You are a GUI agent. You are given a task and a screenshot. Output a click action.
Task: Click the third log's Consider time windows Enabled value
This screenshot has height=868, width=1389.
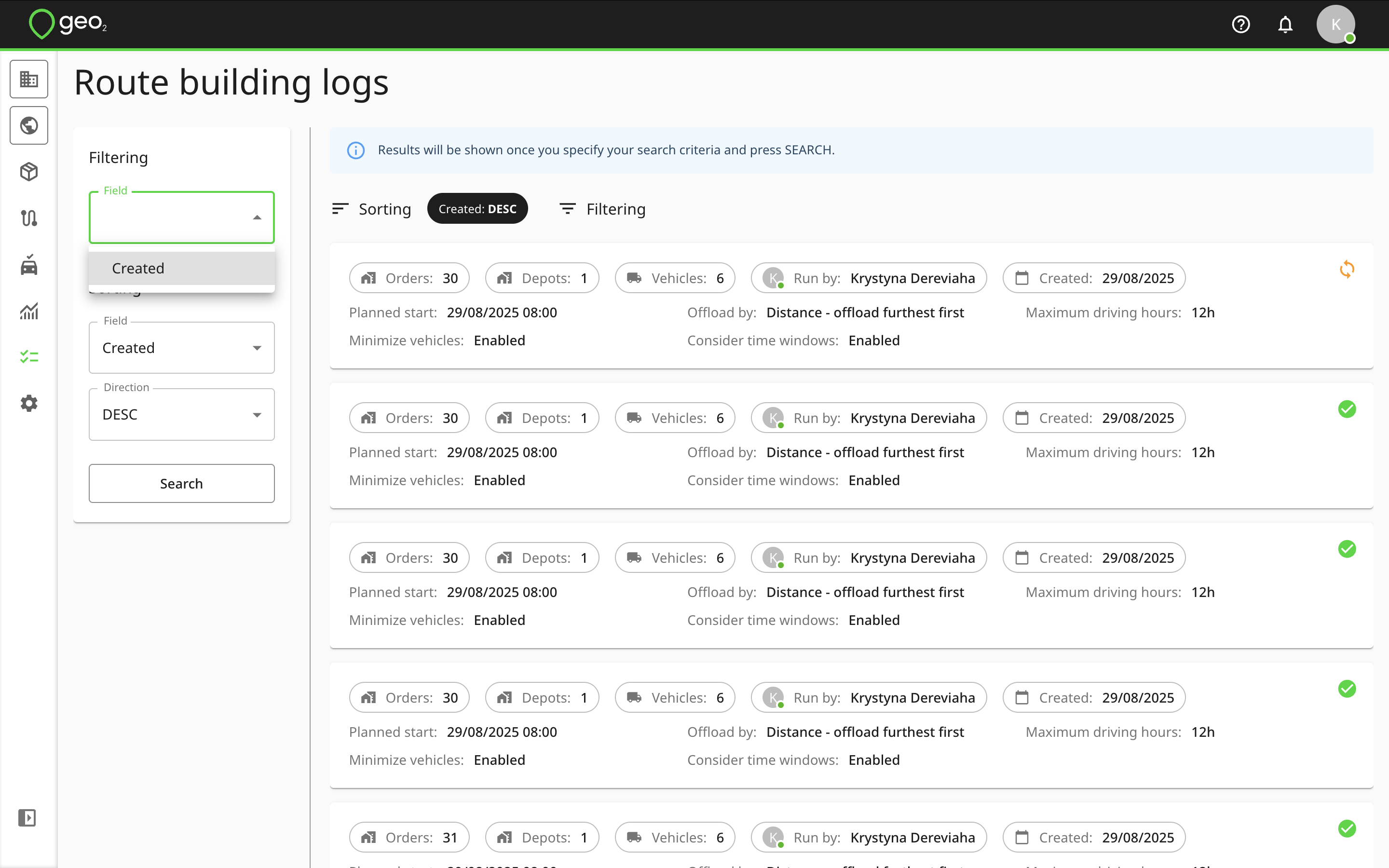[874, 621]
